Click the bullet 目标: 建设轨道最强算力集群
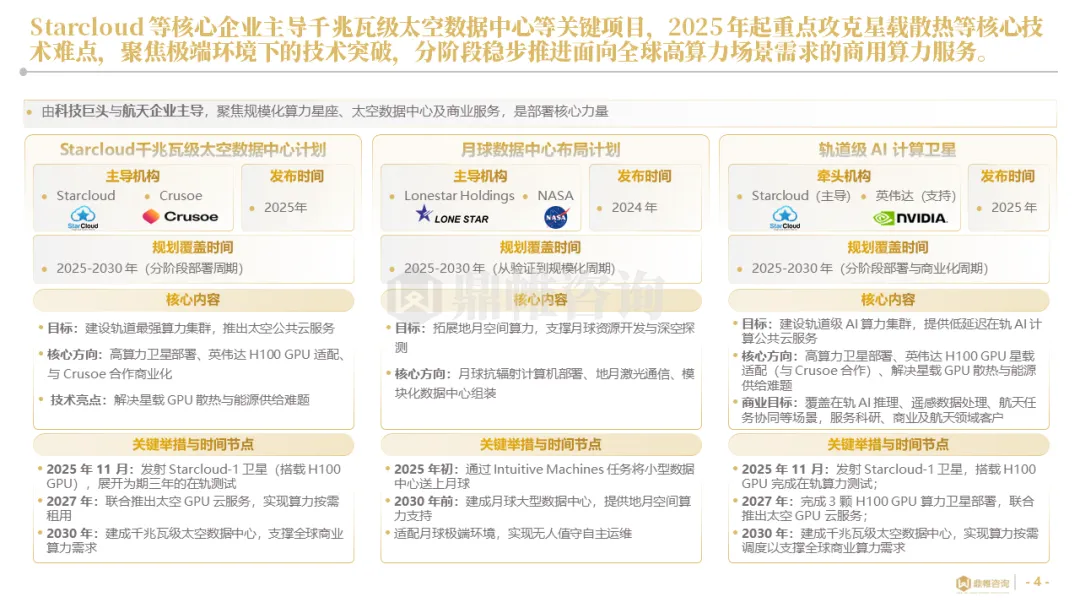 191,328
